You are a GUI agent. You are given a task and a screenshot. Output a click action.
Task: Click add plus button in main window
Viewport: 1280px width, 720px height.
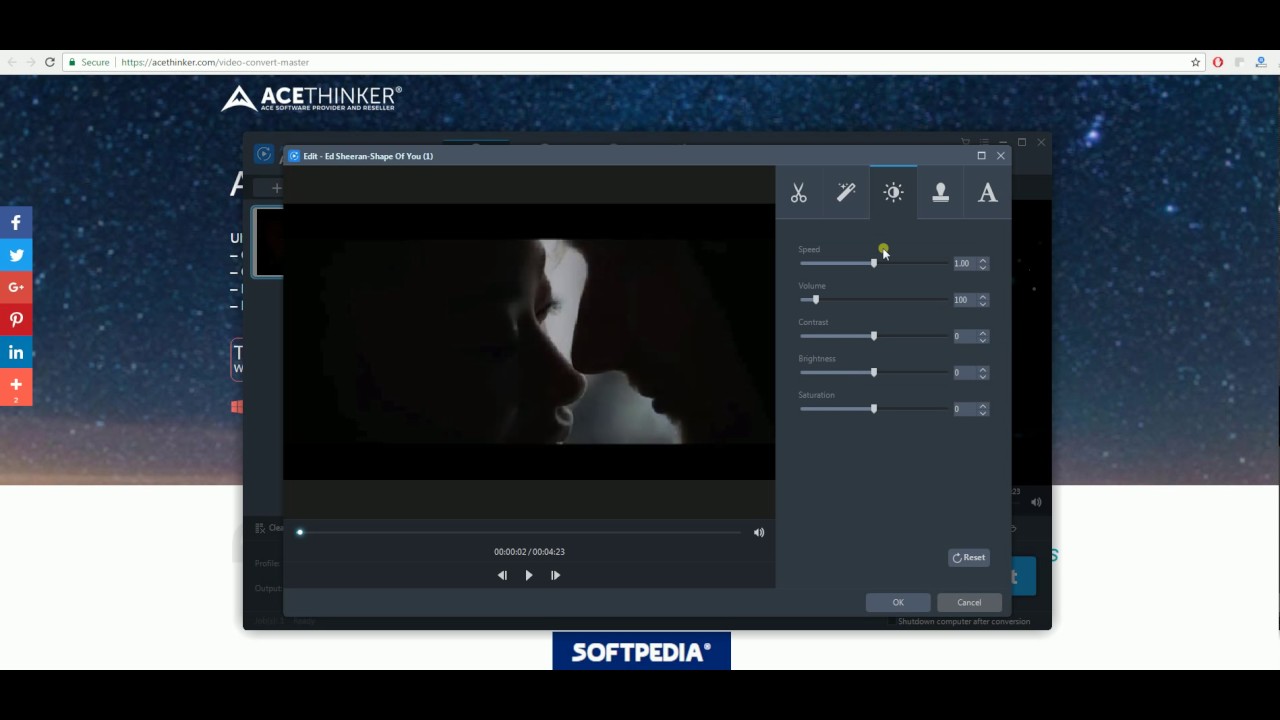point(277,188)
